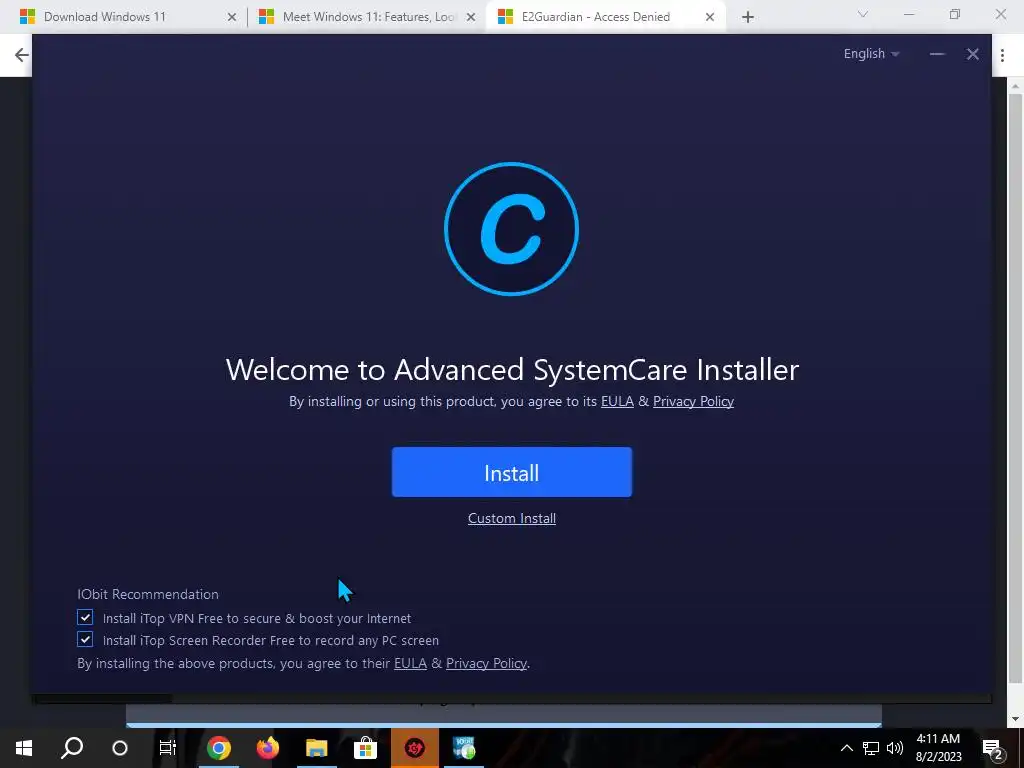The width and height of the screenshot is (1024, 768).
Task: Expand the English language dropdown
Action: (x=871, y=54)
